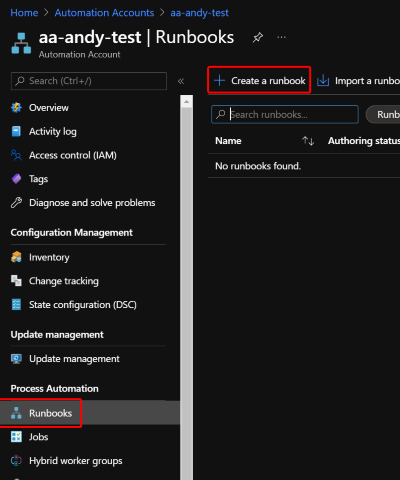Open Tags menu item
The image size is (400, 480).
tap(38, 179)
